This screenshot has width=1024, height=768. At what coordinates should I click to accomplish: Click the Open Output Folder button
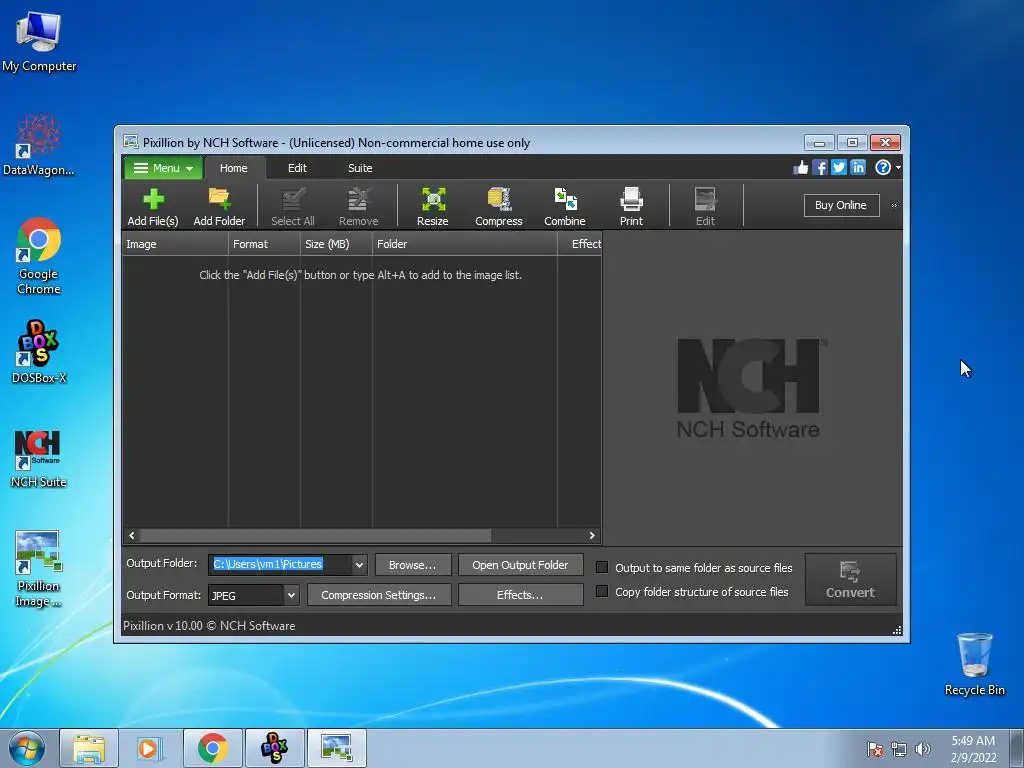click(520, 565)
